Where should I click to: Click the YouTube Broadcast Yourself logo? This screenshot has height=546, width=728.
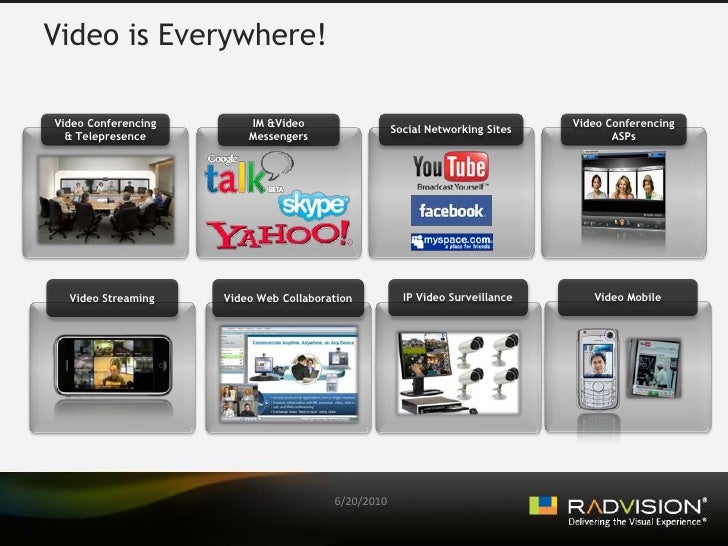451,171
